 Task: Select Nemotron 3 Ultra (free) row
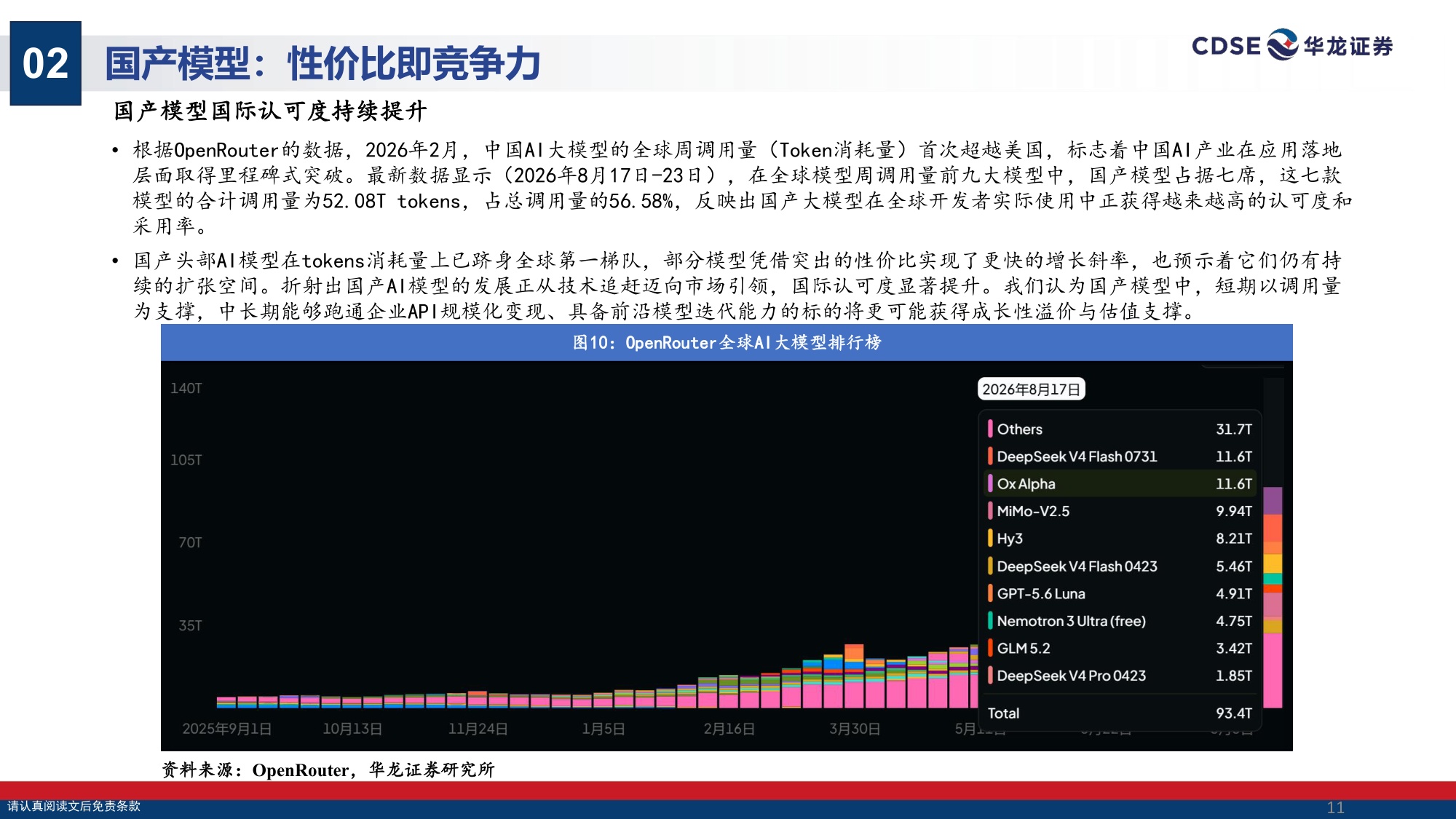click(x=1120, y=621)
